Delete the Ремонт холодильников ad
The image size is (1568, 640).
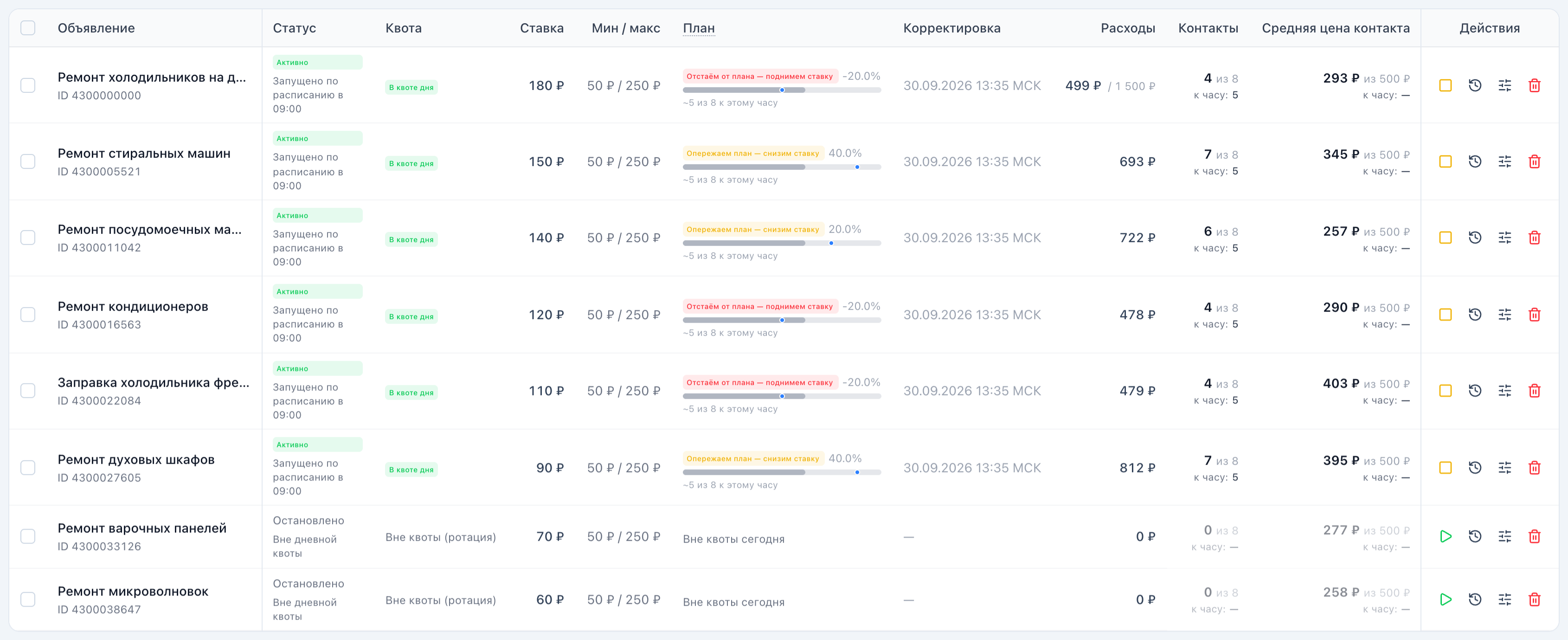pos(1534,86)
